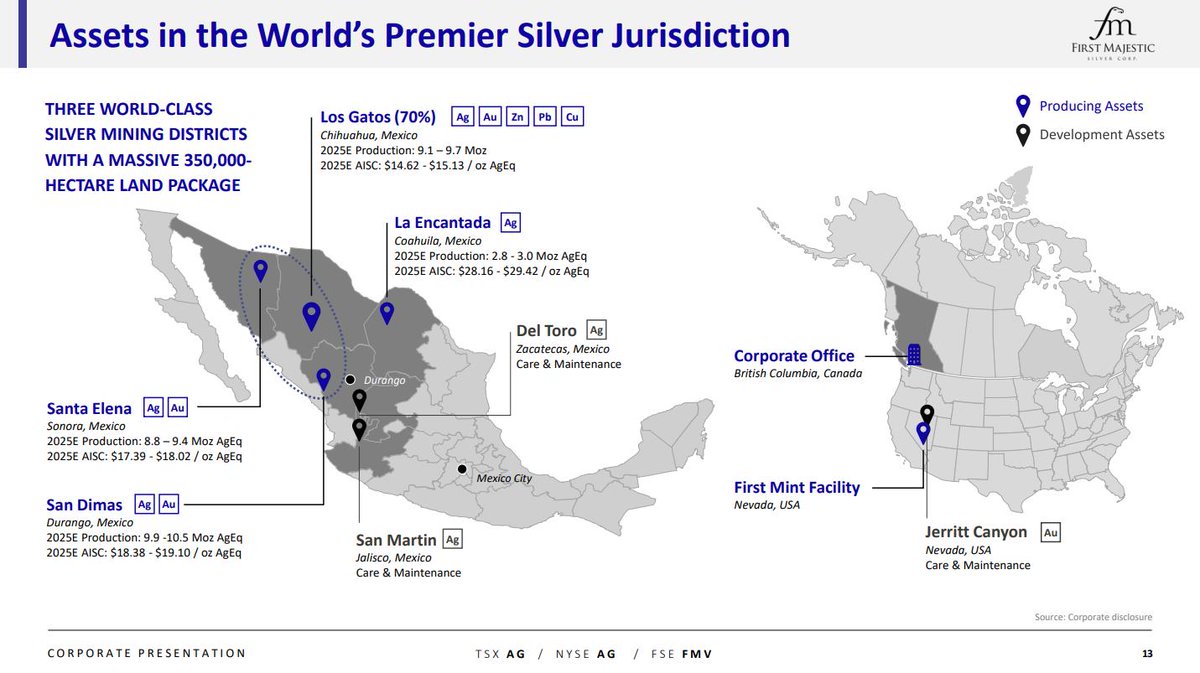Click the black Development Assets legend pin
Viewport: 1200px width, 673px height.
click(1023, 135)
